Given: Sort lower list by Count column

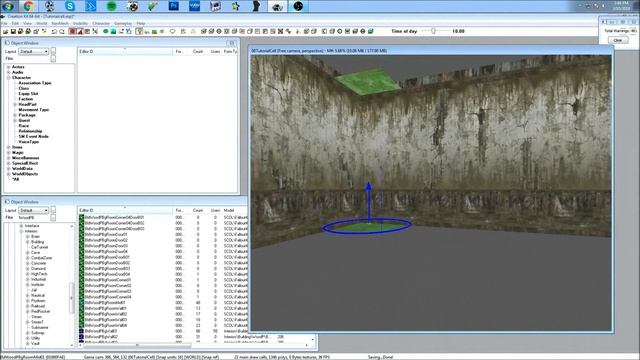Looking at the screenshot, I should [x=198, y=210].
